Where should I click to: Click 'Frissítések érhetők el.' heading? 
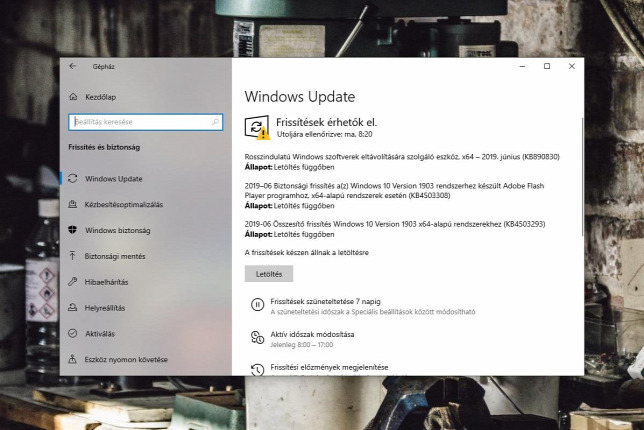pos(327,122)
